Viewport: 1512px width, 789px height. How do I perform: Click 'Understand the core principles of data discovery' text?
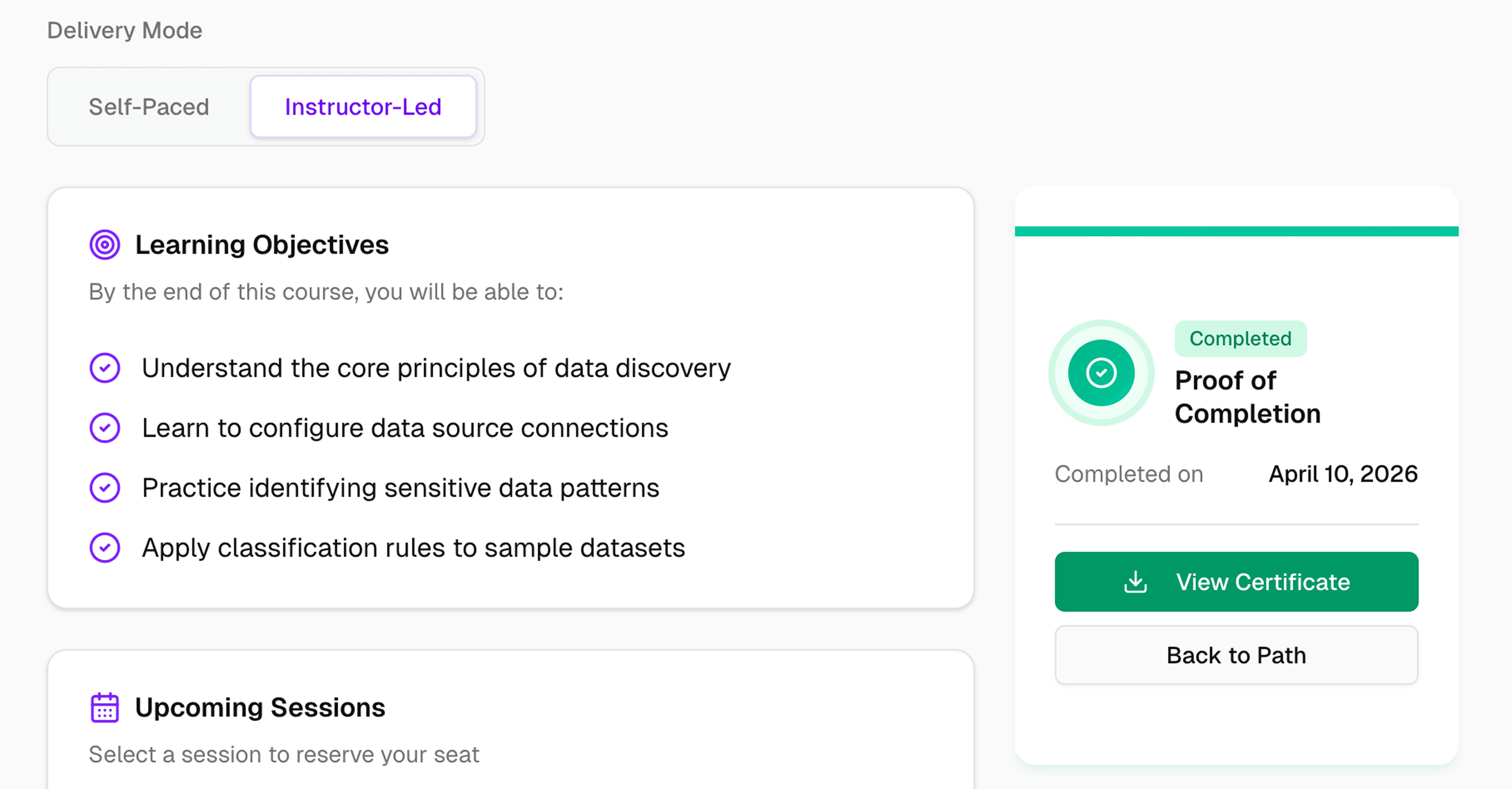(436, 368)
